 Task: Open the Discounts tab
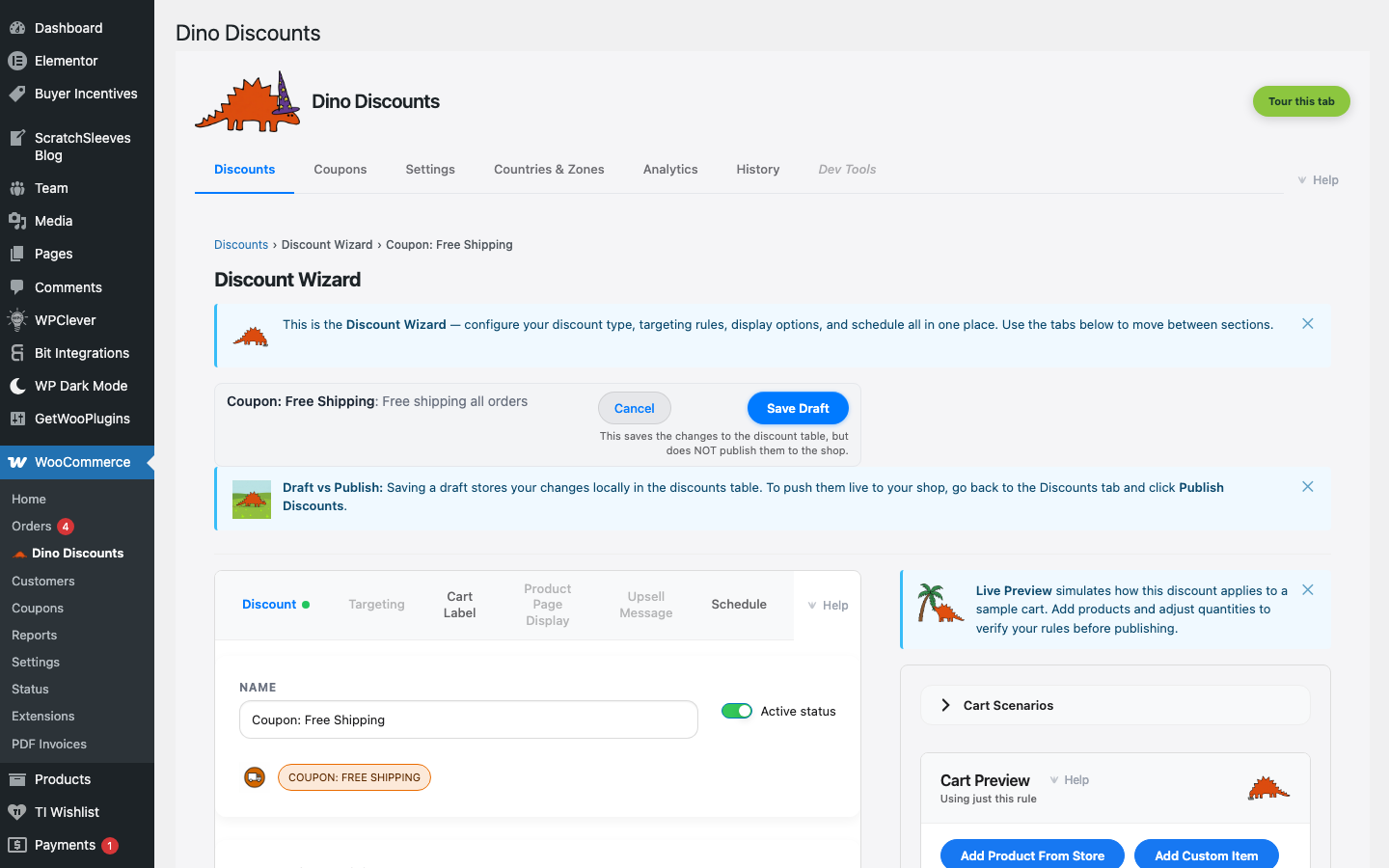point(245,170)
